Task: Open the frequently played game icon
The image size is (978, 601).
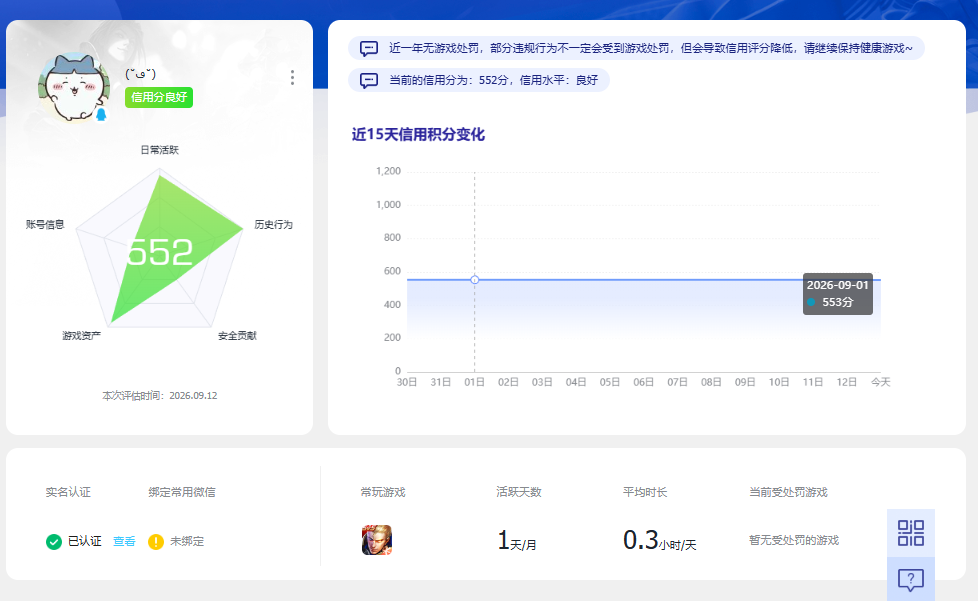Action: pos(377,540)
